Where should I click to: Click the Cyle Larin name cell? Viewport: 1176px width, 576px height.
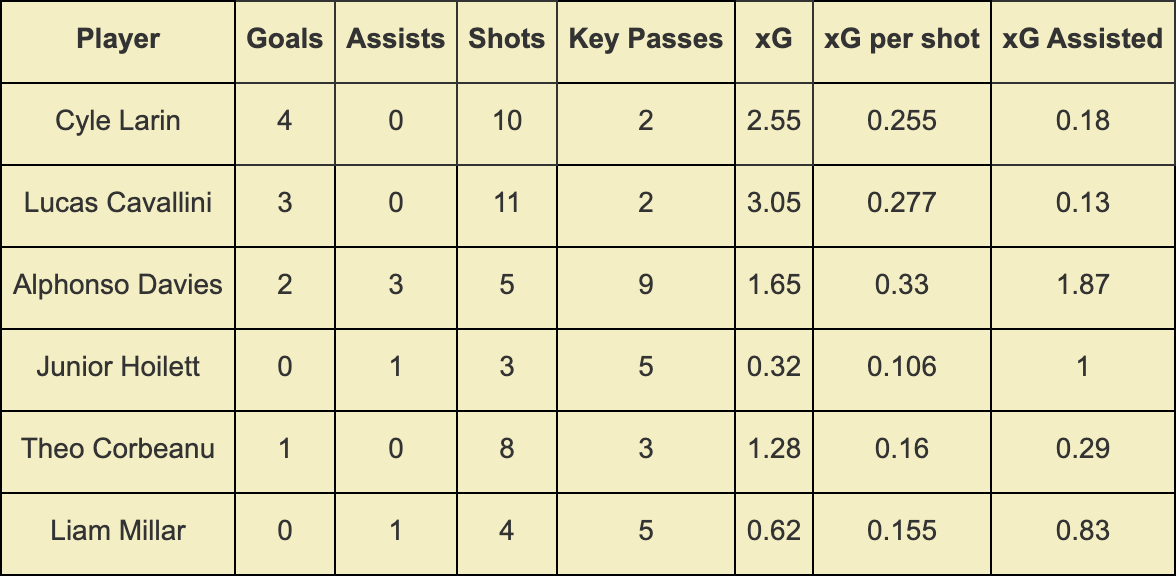[x=118, y=121]
